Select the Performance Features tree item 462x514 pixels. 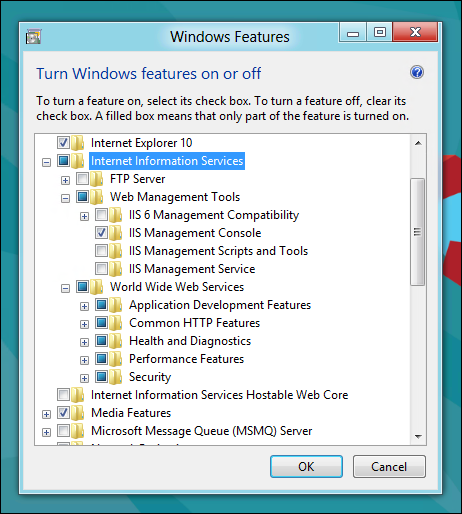click(187, 359)
